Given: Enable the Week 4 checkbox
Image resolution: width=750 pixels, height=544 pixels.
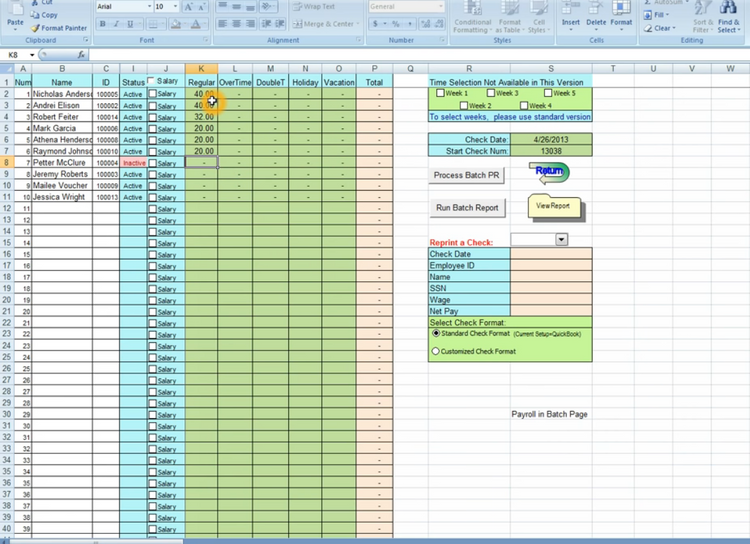Looking at the screenshot, I should pos(524,105).
